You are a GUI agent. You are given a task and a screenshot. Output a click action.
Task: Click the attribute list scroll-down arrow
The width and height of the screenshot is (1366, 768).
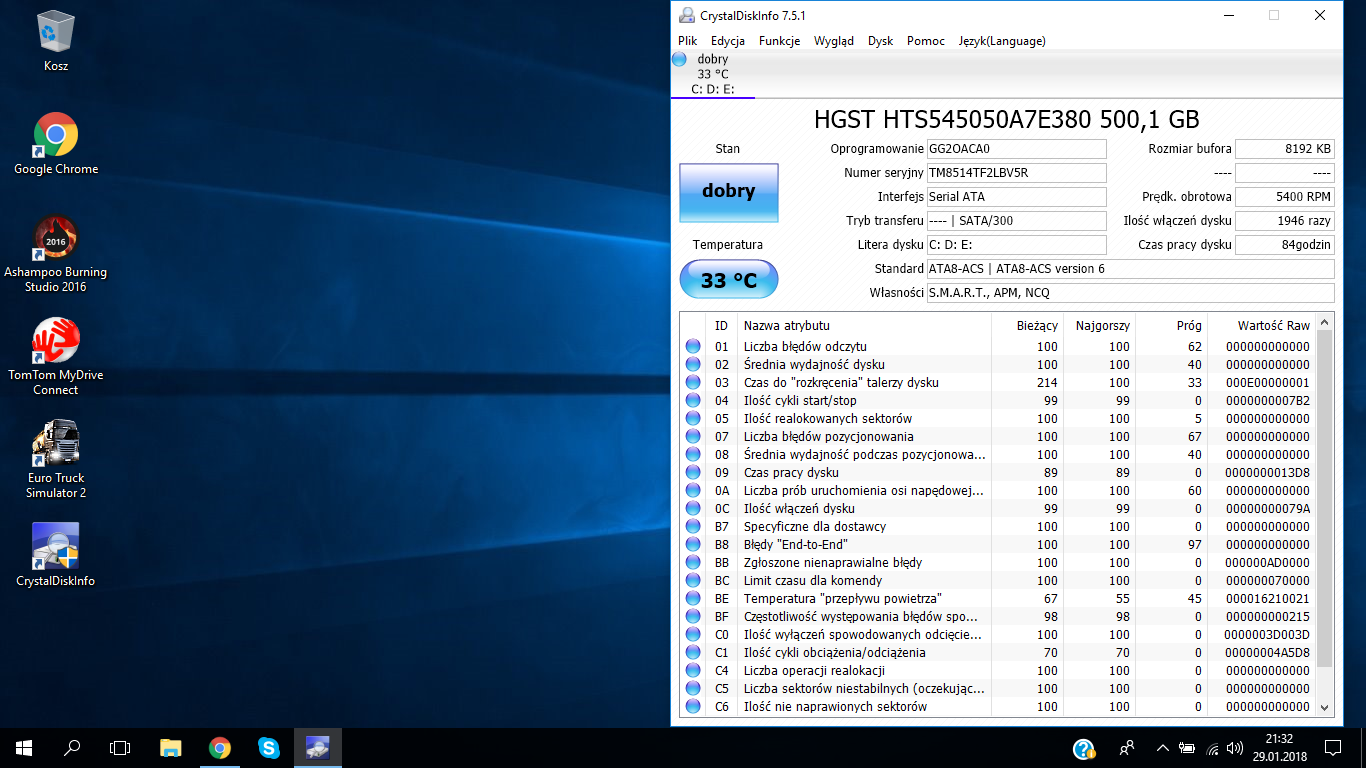point(1325,707)
